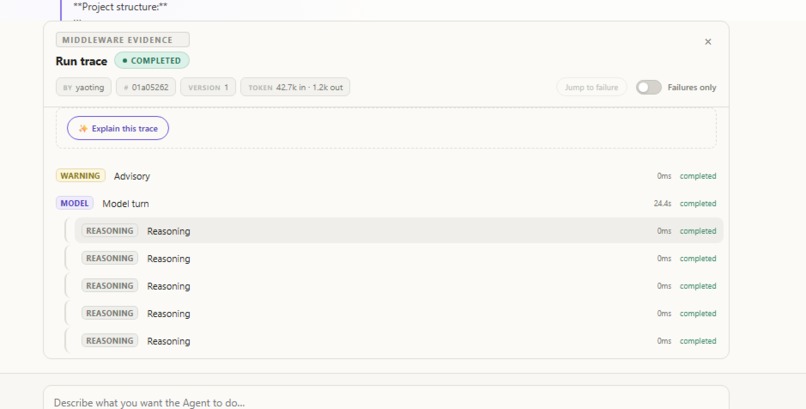Open the Advisory warning row
806x409 pixels.
(x=386, y=176)
